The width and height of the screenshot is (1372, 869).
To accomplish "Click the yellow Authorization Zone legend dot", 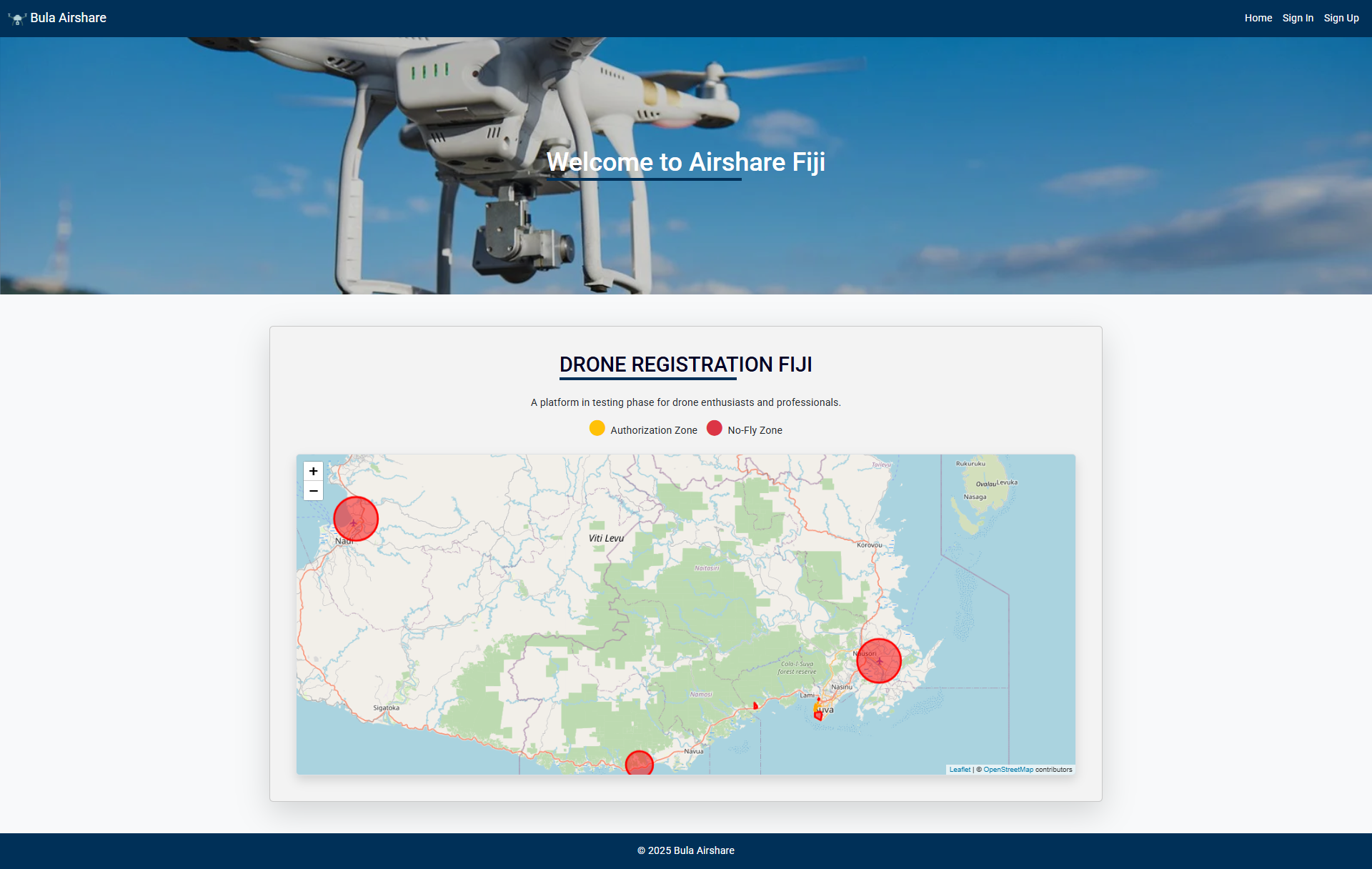I will 597,428.
